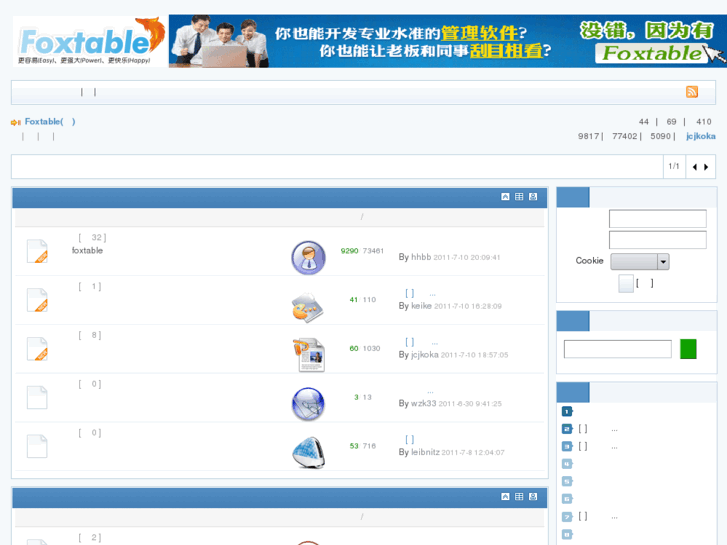
Task: Click the 73461 post count
Action: [373, 251]
